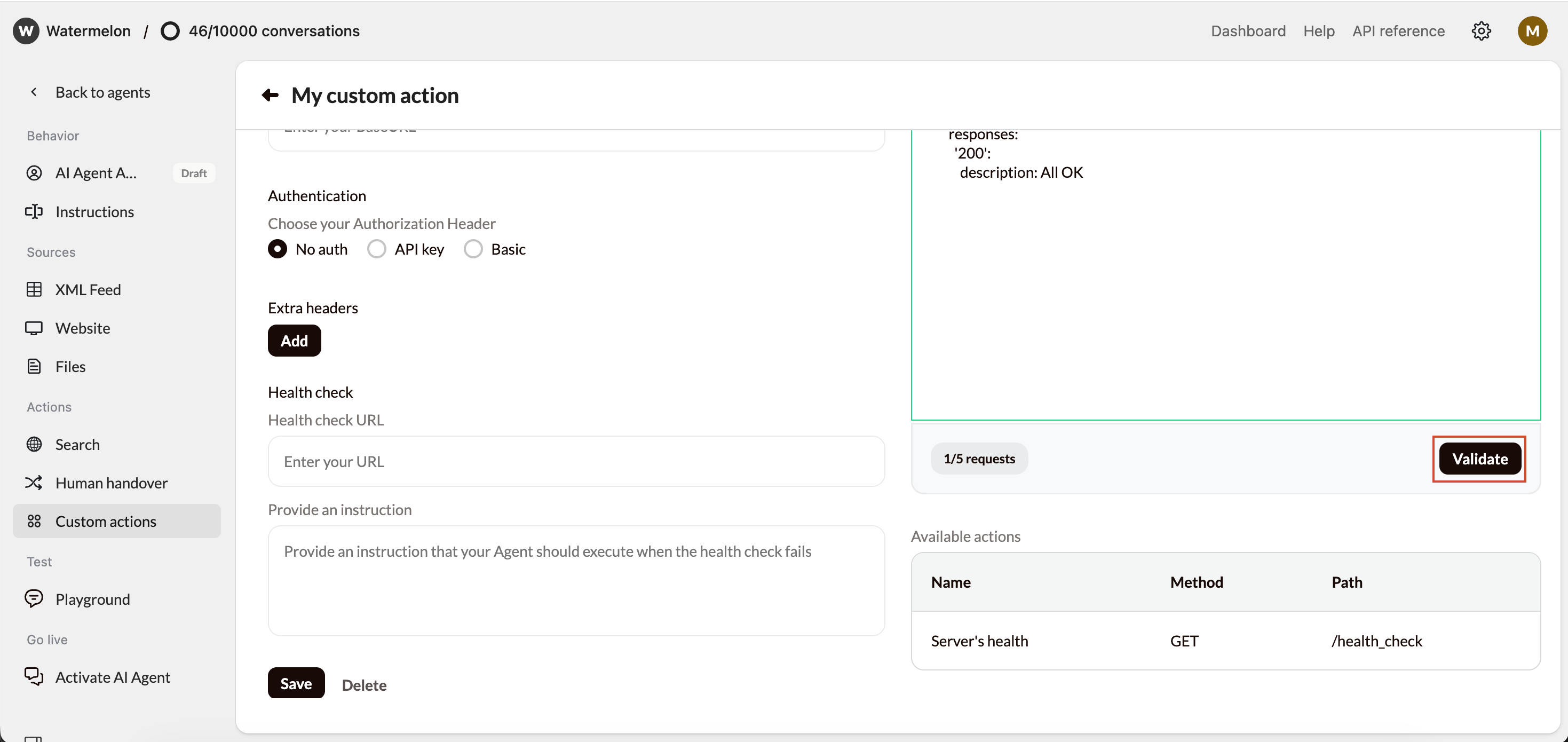This screenshot has width=1568, height=742.
Task: Select the Basic authorization radio button
Action: click(x=473, y=249)
